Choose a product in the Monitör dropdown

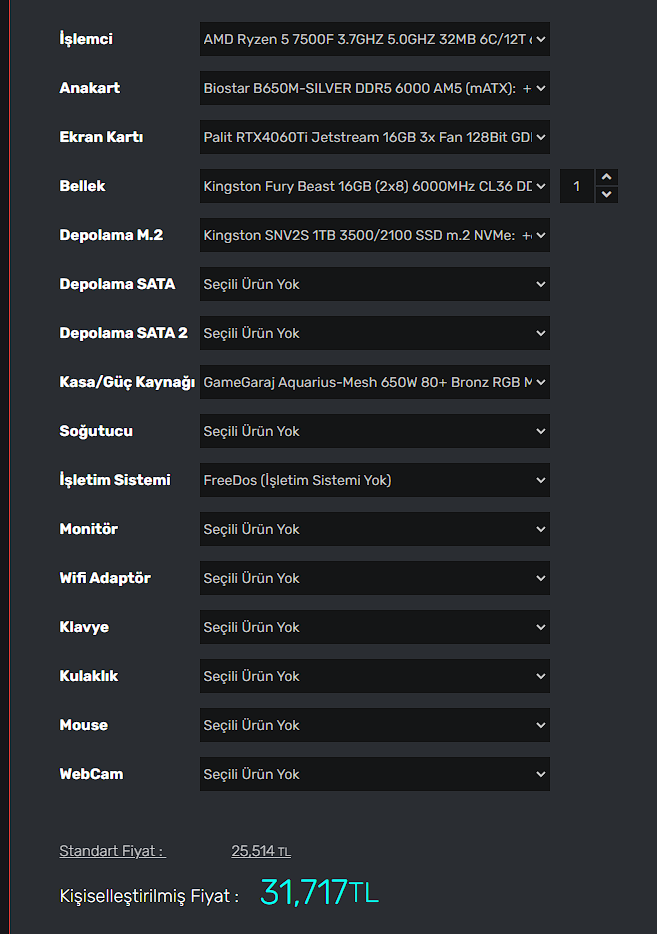[374, 529]
